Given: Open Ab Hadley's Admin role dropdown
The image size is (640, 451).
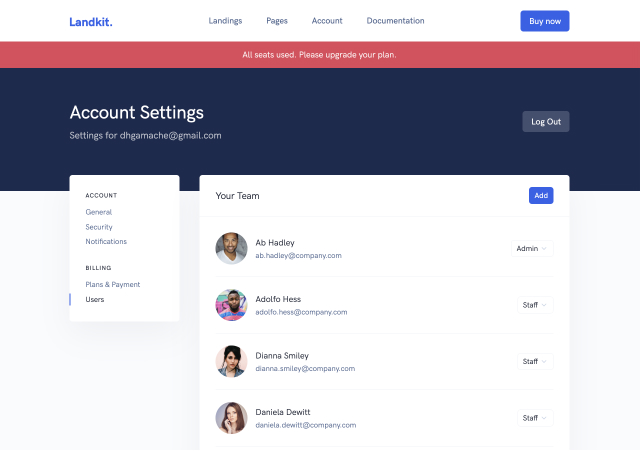Looking at the screenshot, I should pos(531,248).
